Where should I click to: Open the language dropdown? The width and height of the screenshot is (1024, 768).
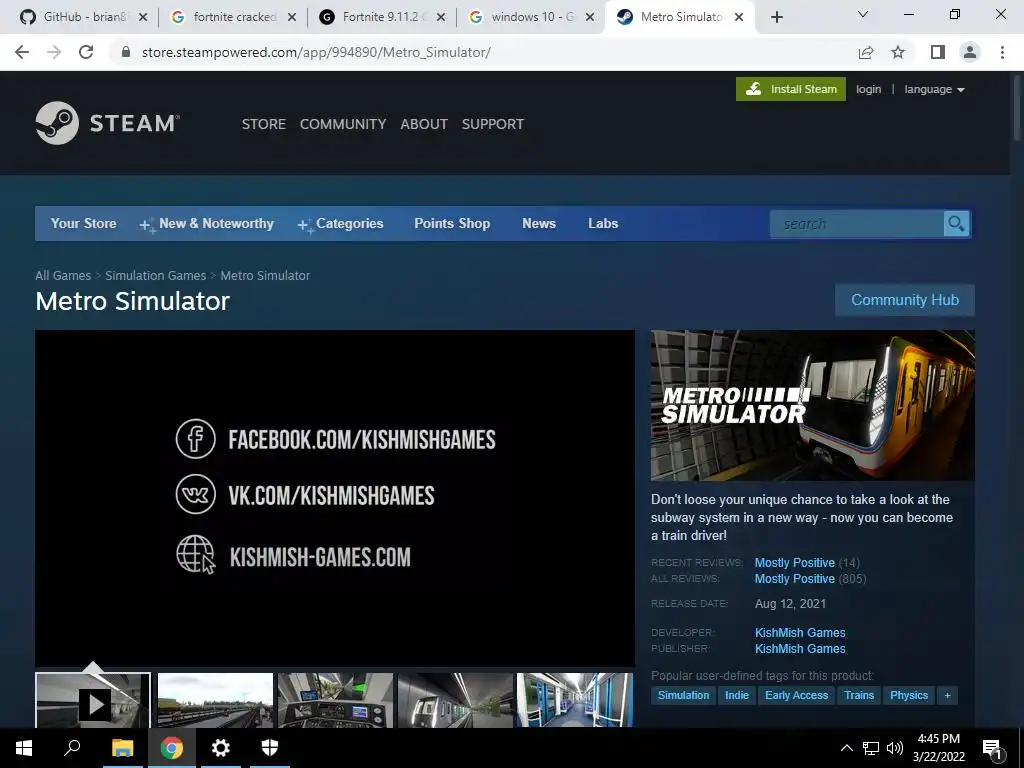[x=934, y=89]
